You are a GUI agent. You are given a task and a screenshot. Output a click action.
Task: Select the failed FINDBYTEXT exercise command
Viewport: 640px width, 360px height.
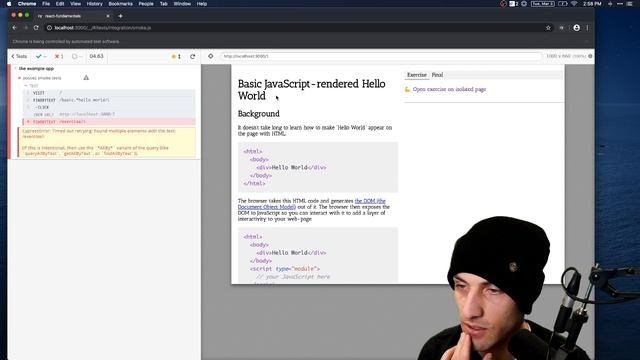(109, 122)
